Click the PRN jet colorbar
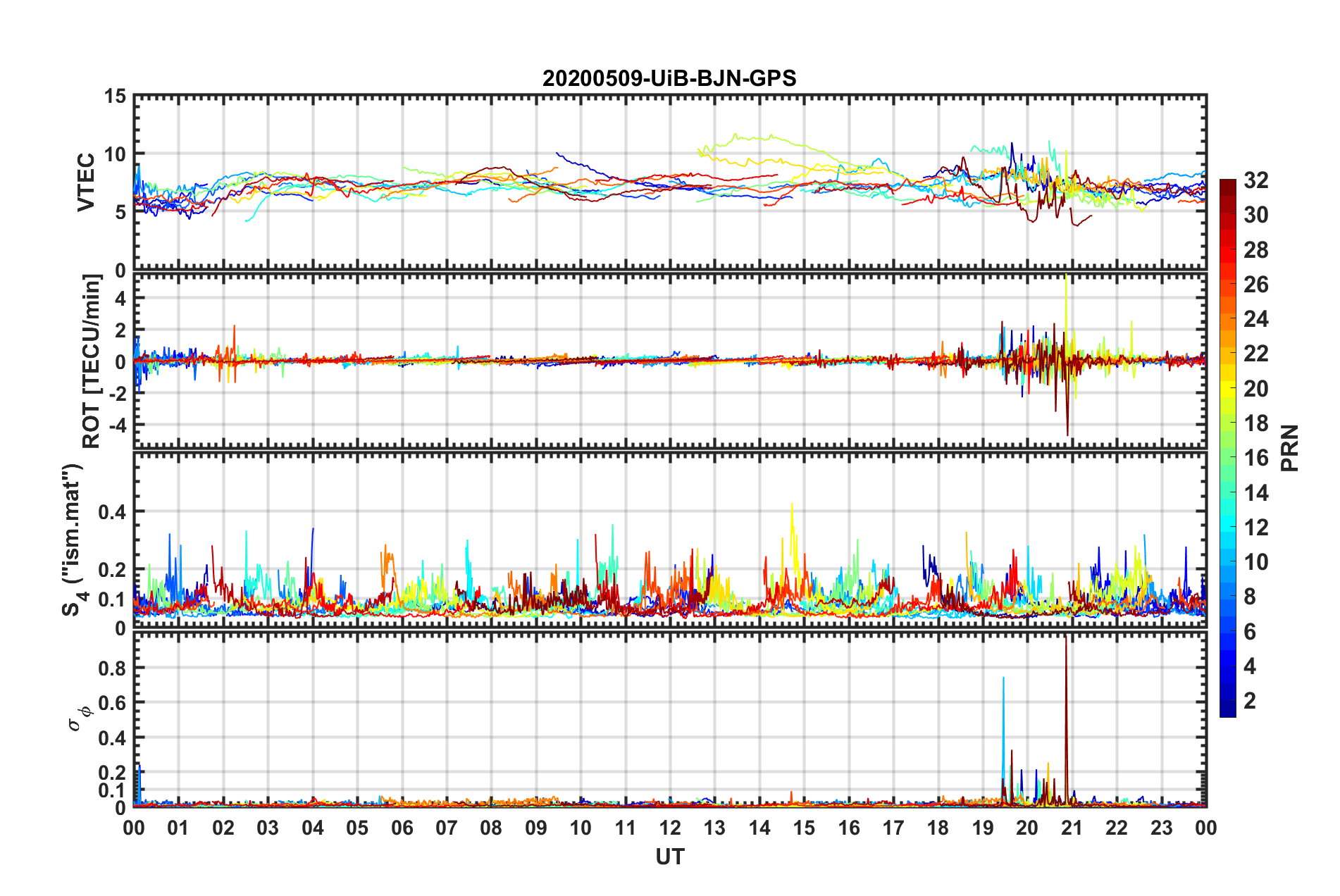 coord(1228,448)
